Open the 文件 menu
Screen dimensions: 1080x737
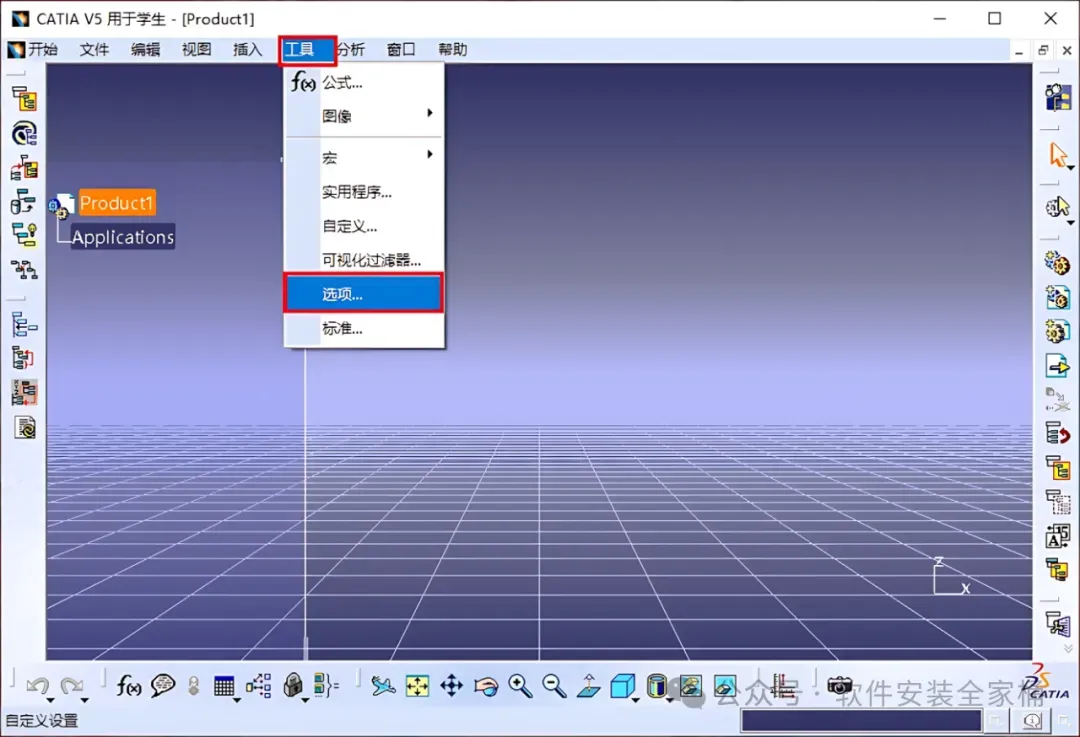pos(94,50)
